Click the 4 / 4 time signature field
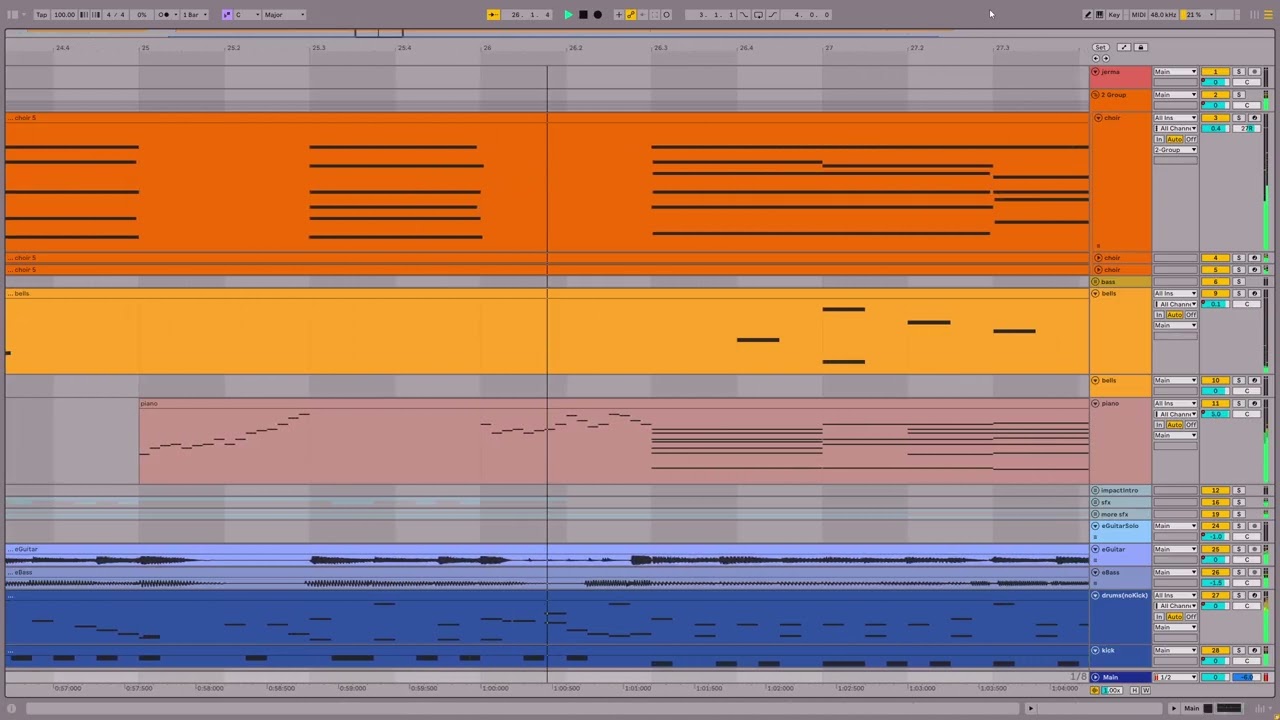Viewport: 1280px width, 720px height. (116, 15)
